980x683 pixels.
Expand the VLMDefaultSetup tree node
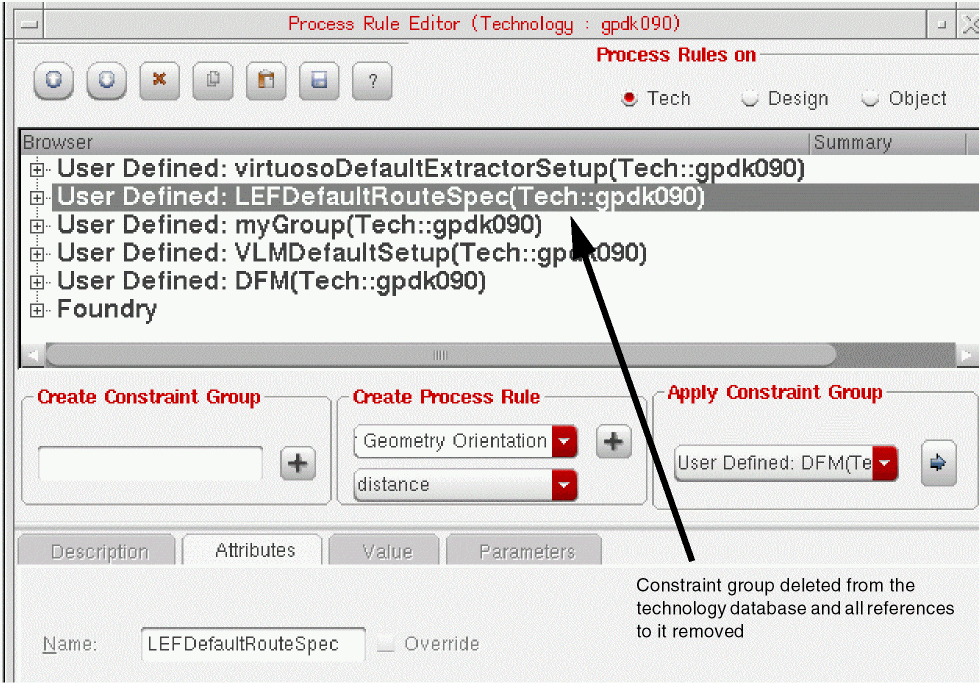(x=37, y=254)
